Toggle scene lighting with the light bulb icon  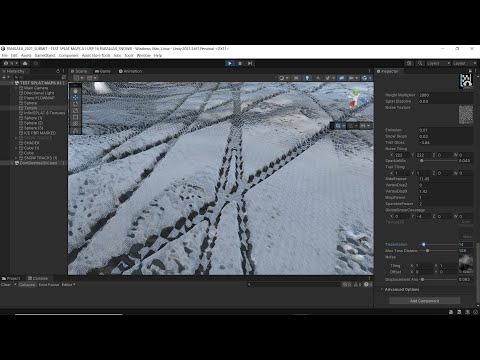pyautogui.click(x=307, y=78)
